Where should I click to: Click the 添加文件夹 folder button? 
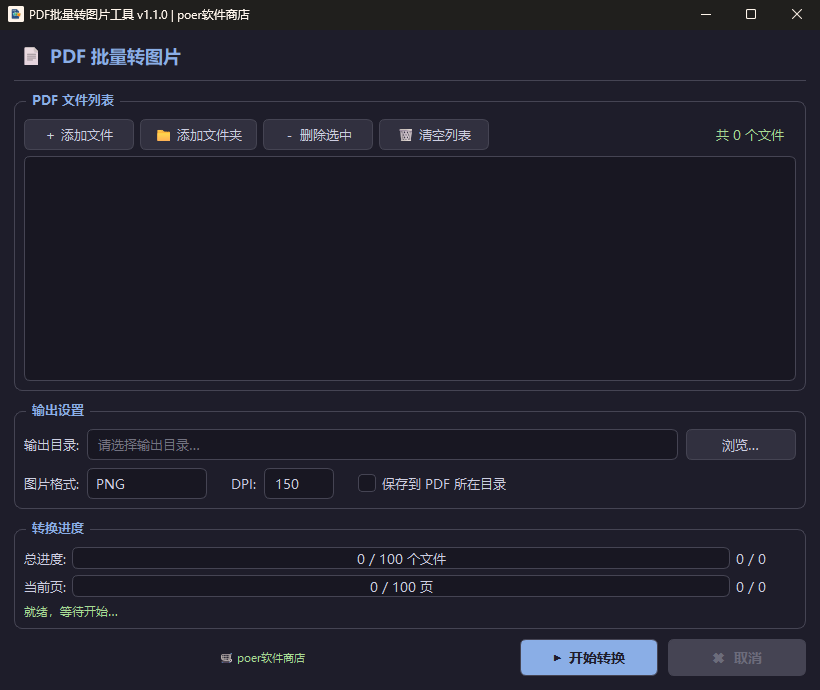pyautogui.click(x=198, y=135)
